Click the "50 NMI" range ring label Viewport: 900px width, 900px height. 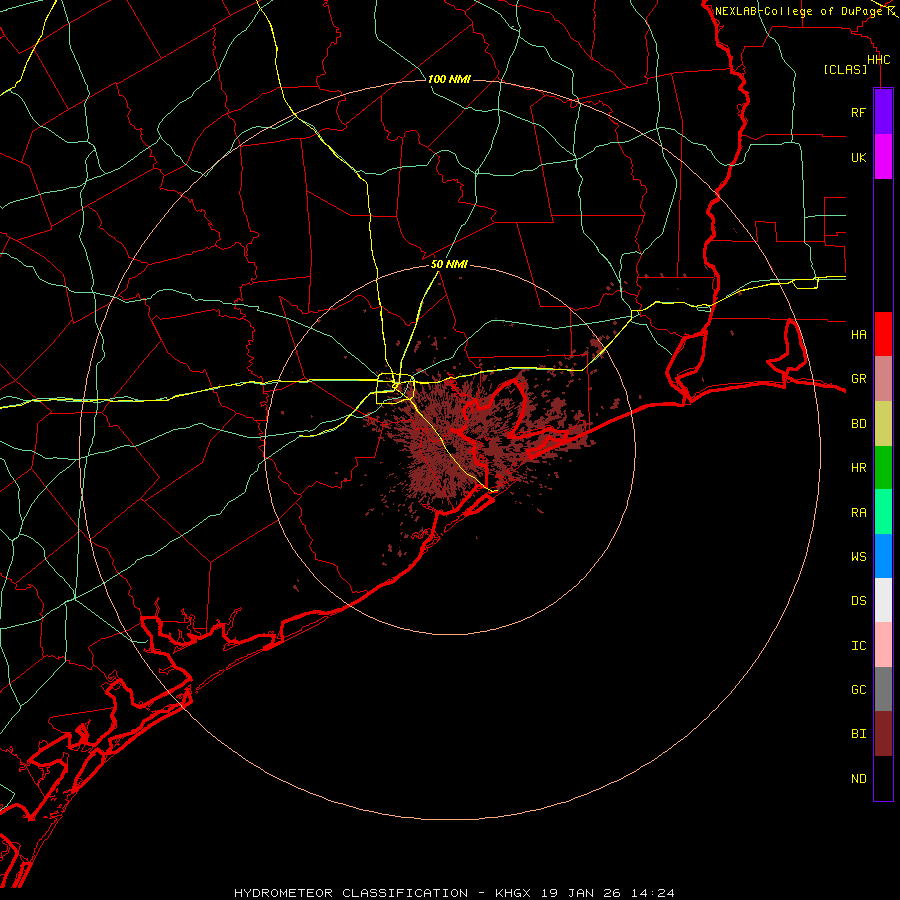[x=449, y=264]
